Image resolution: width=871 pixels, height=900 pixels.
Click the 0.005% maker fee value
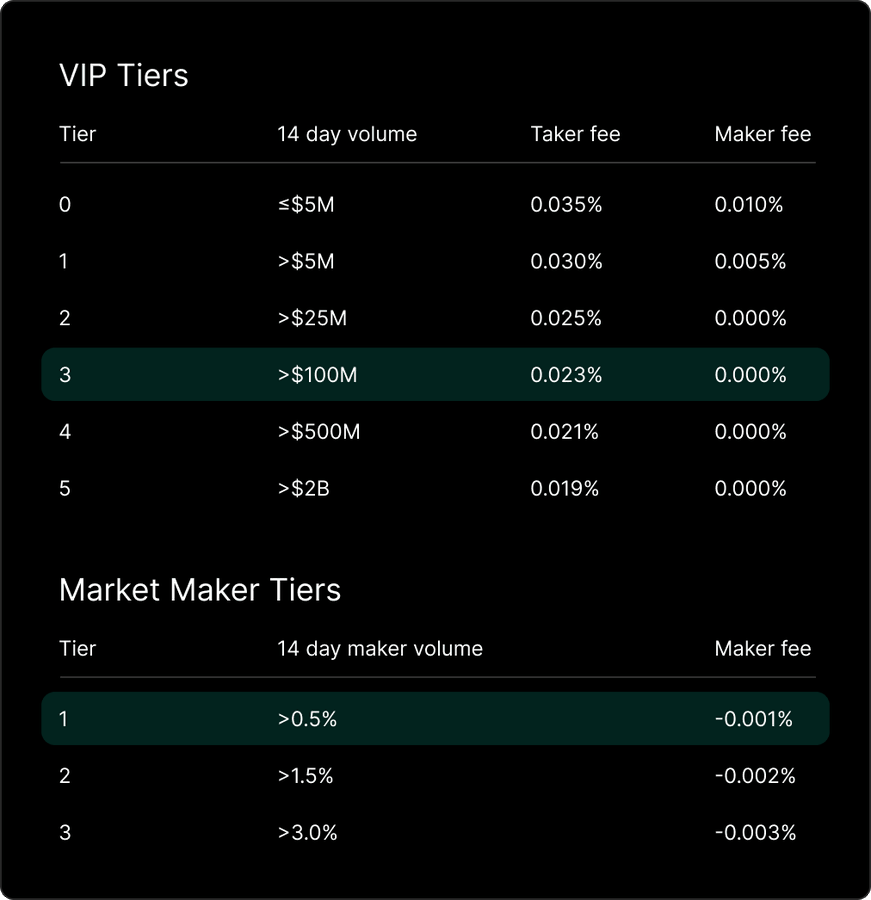(x=750, y=262)
